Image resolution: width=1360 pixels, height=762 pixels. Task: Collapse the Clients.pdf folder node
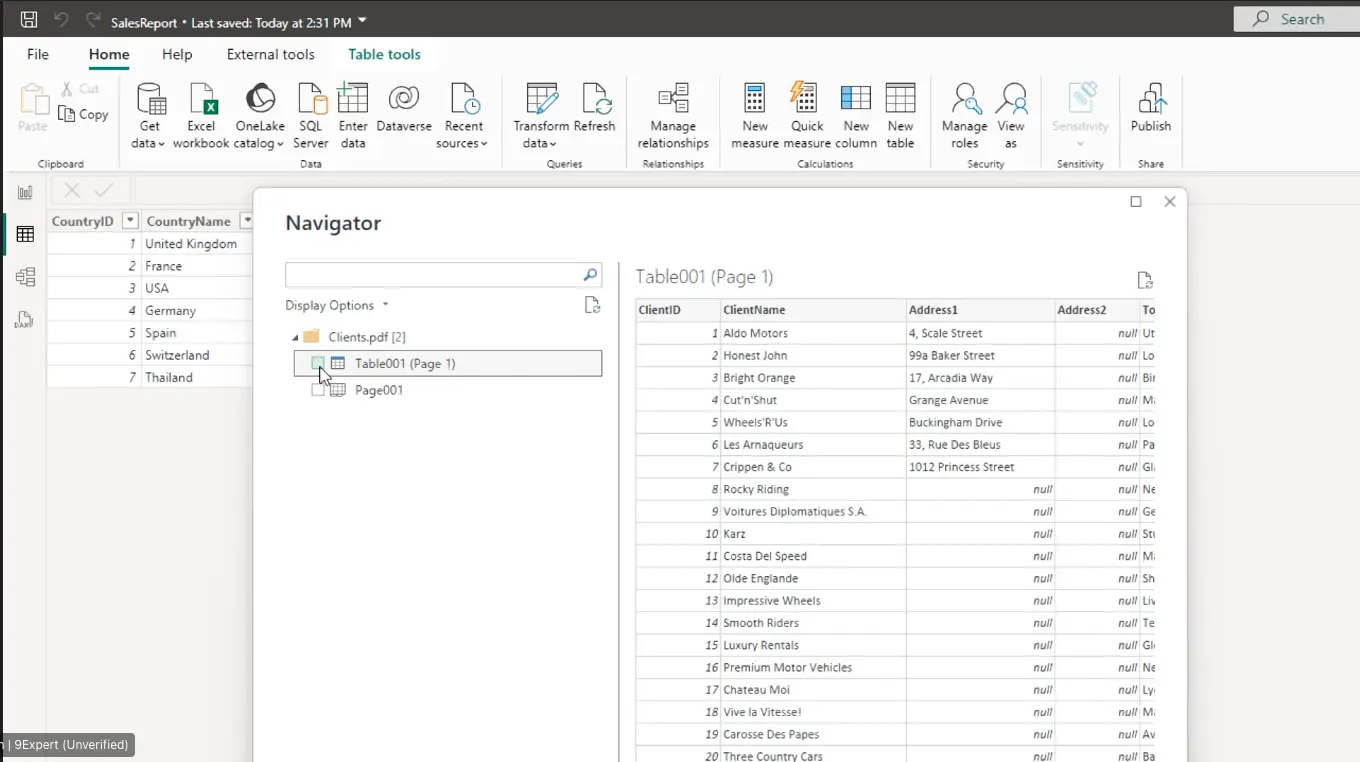[x=295, y=337]
